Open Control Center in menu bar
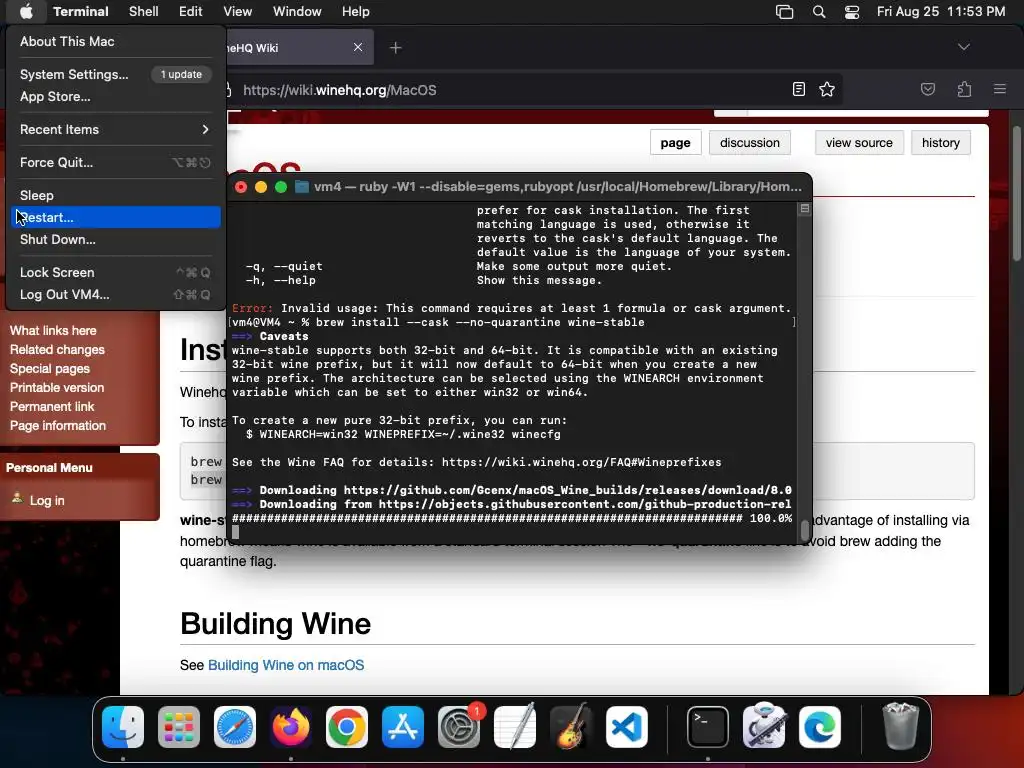 click(852, 12)
